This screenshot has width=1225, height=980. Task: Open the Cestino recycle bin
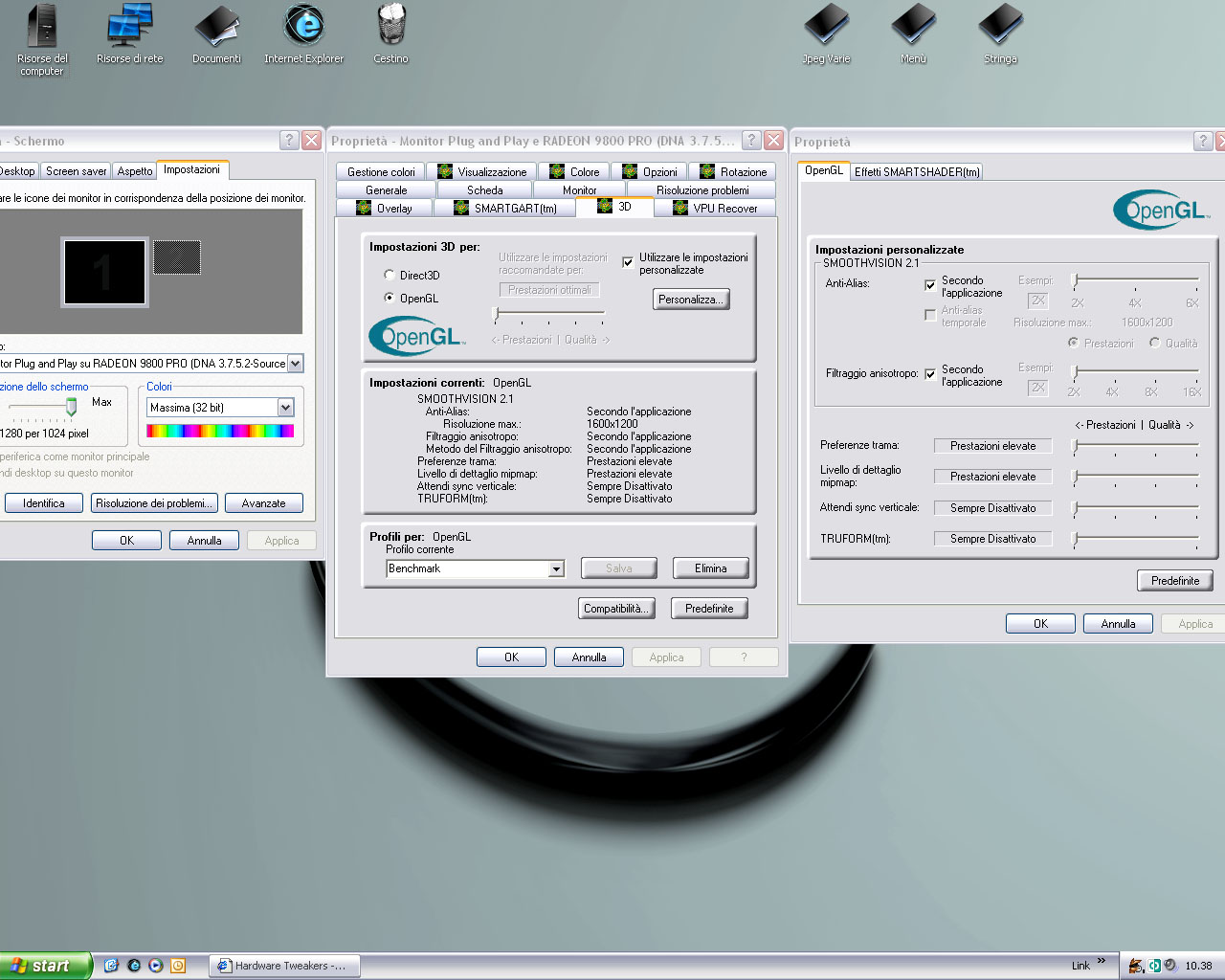(x=390, y=34)
